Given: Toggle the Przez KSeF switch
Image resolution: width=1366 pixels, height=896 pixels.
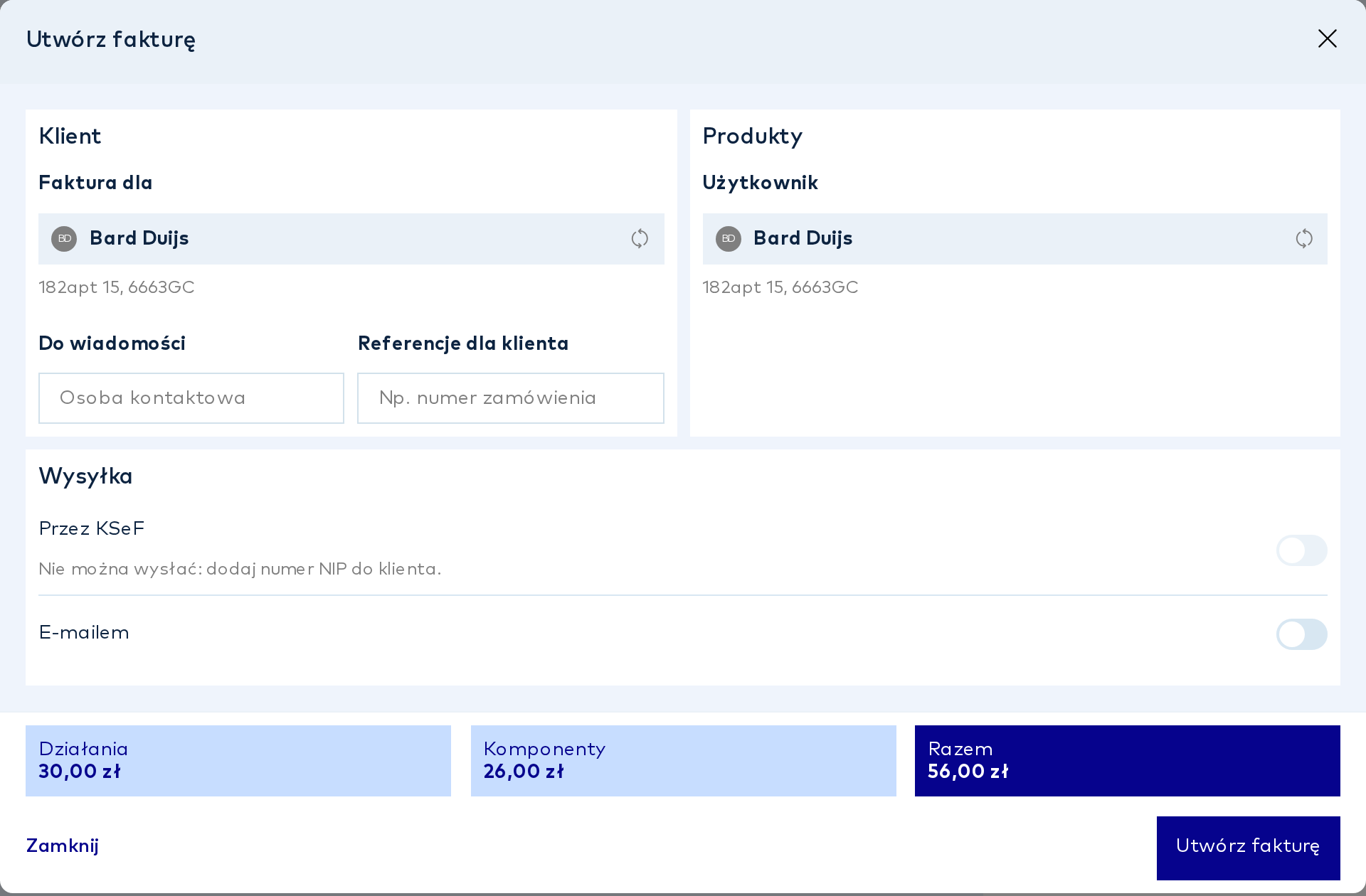Looking at the screenshot, I should pos(1302,550).
